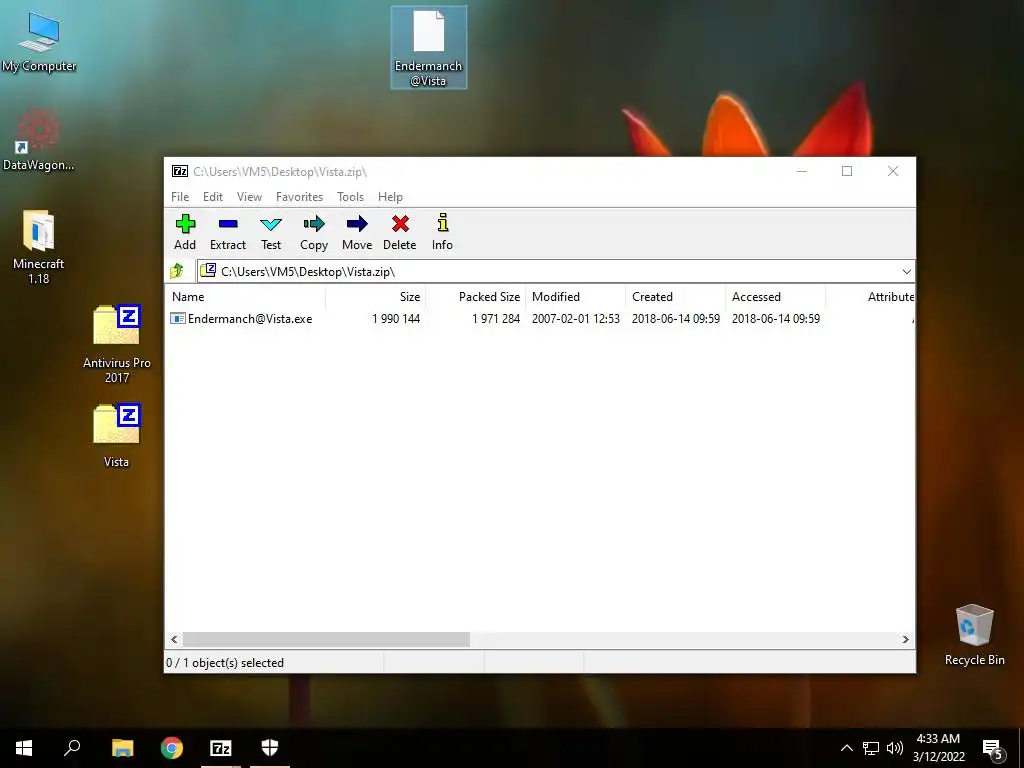This screenshot has height=768, width=1024.
Task: Click the 2018-06-14 09:59 created date
Action: click(675, 319)
